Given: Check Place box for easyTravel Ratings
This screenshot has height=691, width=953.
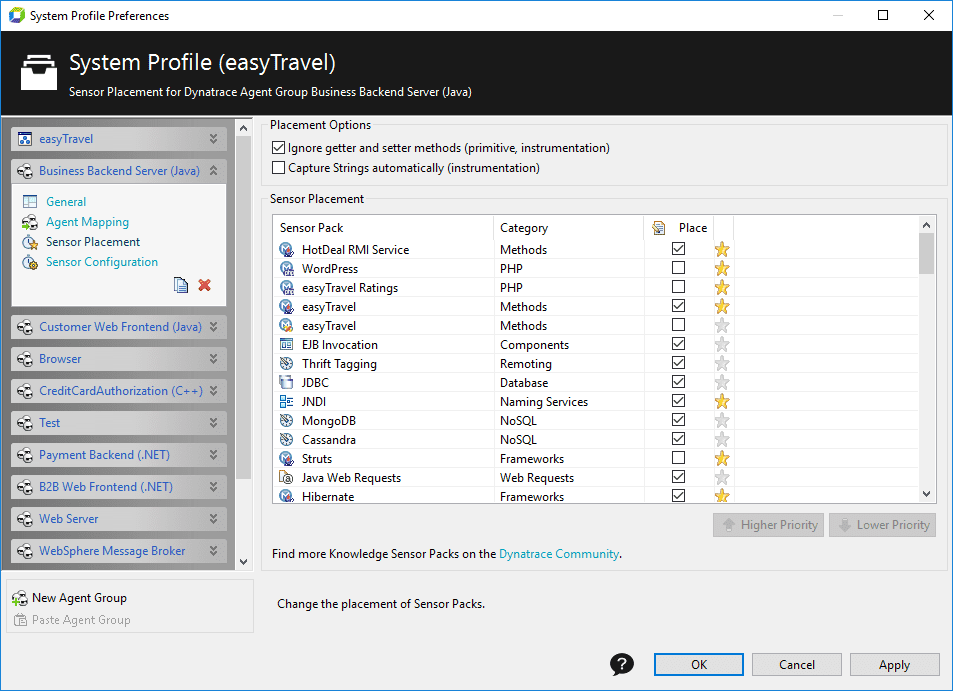Looking at the screenshot, I should point(678,286).
